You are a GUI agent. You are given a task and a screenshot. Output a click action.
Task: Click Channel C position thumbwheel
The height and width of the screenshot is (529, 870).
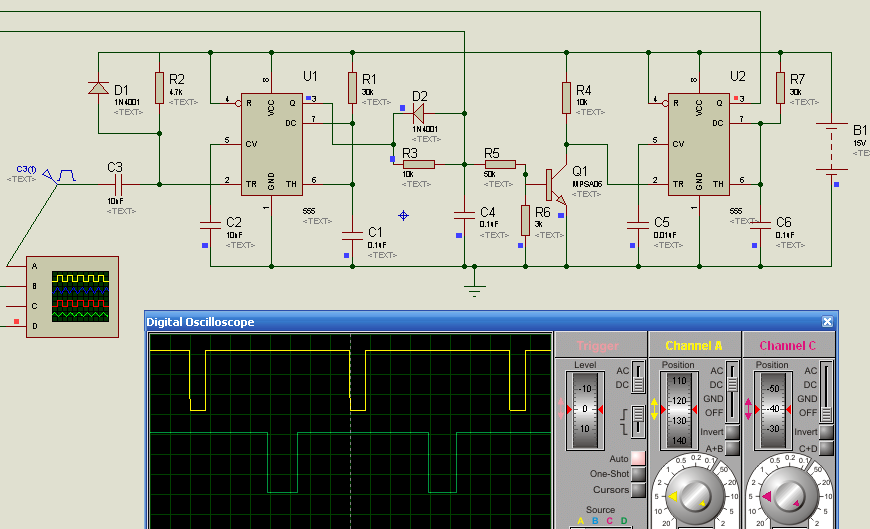(x=772, y=408)
